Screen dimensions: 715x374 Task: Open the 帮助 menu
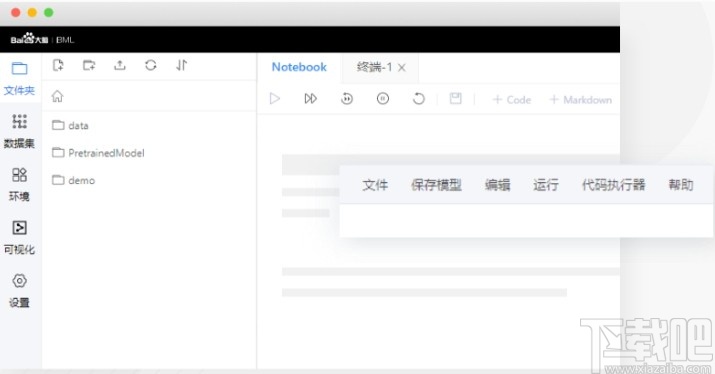[681, 185]
